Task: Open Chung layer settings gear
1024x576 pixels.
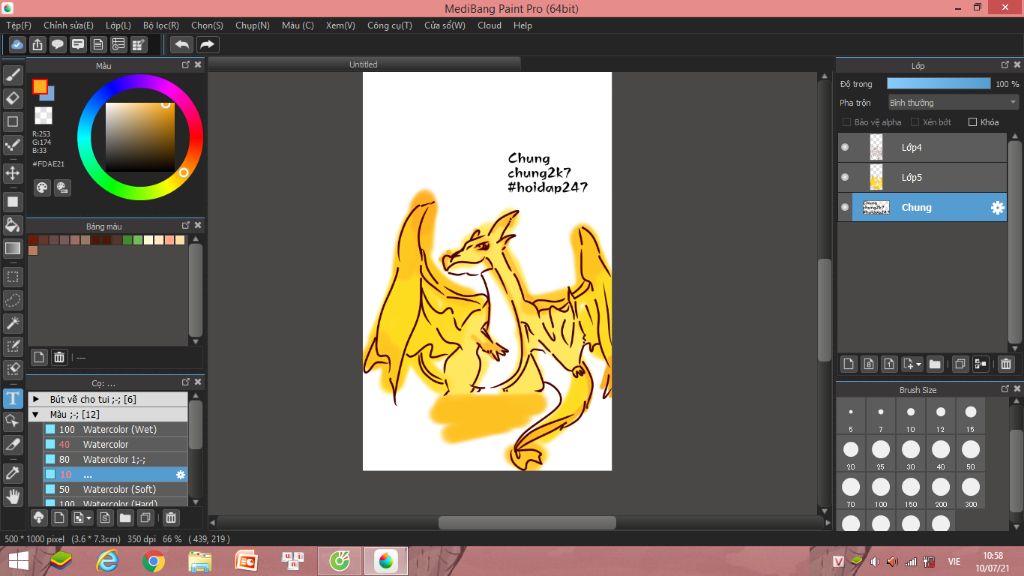Action: coord(997,208)
